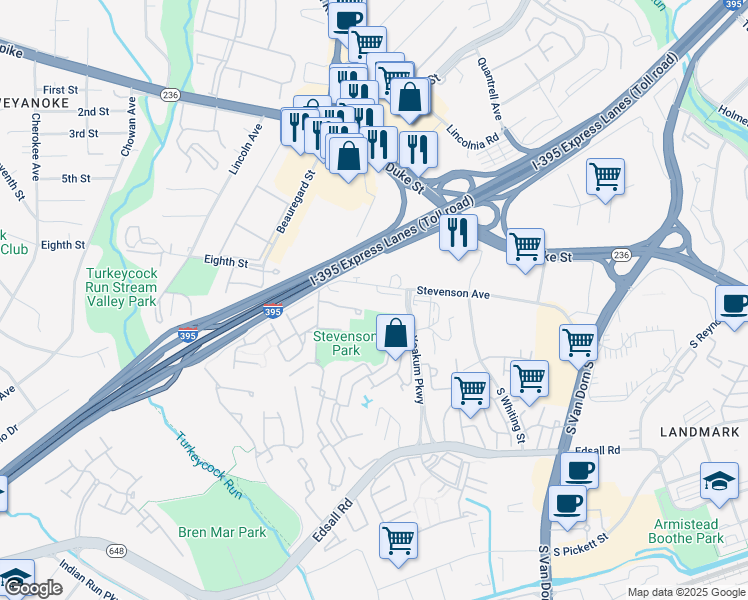Click the Map data ©2025 Google text
748x600 pixels.
pos(686,592)
